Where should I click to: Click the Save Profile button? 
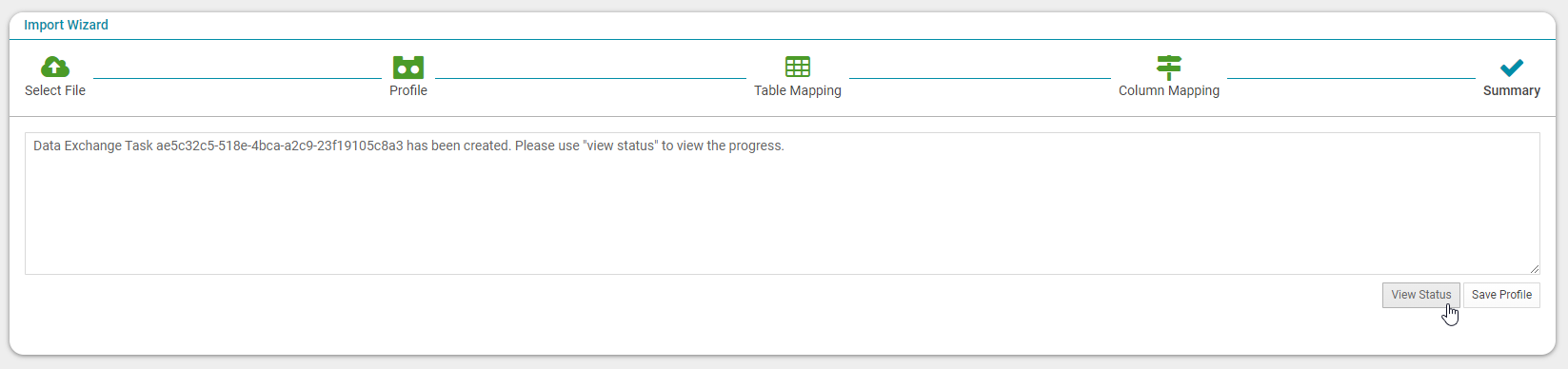[x=1501, y=295]
